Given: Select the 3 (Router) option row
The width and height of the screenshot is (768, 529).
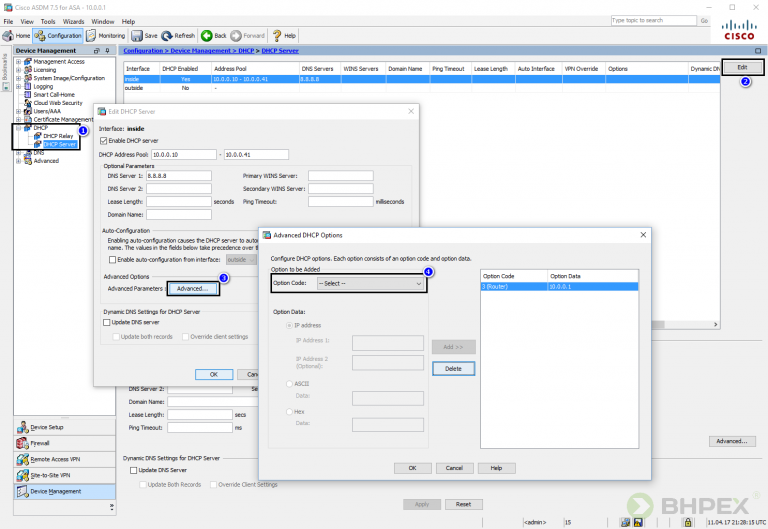Looking at the screenshot, I should tap(560, 286).
